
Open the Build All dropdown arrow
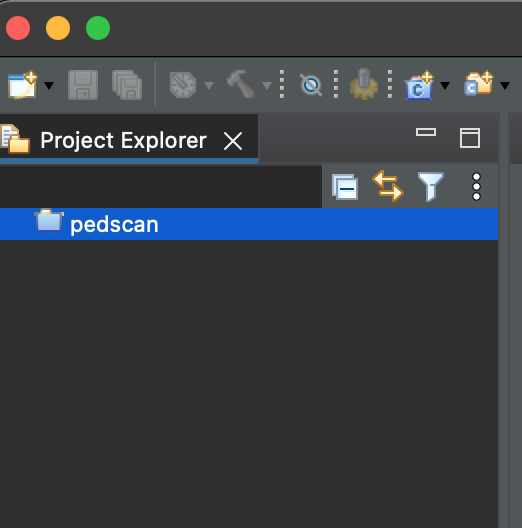point(209,86)
